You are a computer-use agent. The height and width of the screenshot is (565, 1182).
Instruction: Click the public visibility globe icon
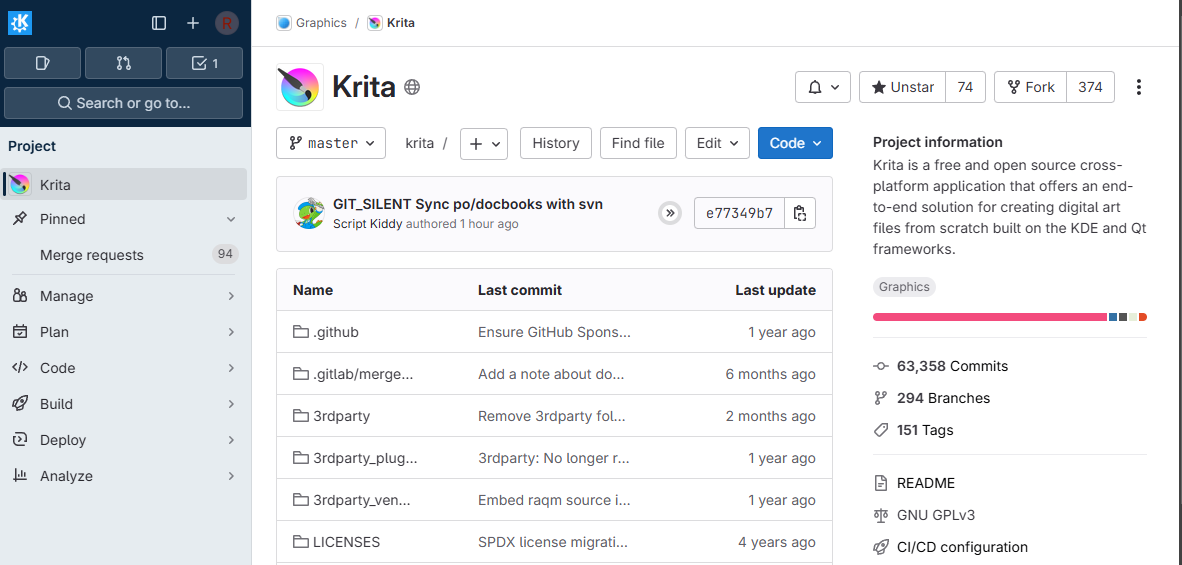coord(412,87)
